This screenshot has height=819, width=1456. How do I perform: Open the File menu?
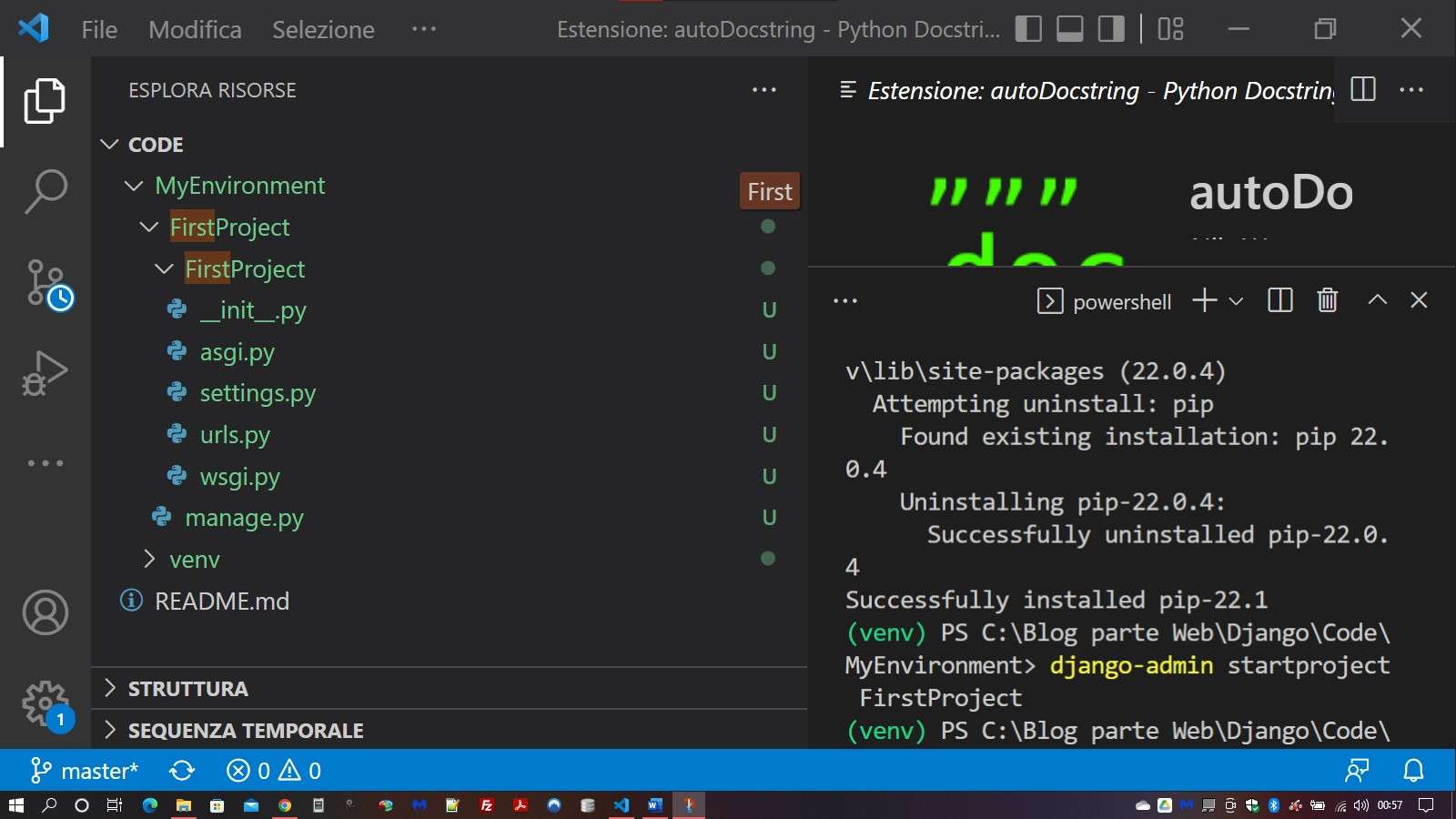[99, 29]
